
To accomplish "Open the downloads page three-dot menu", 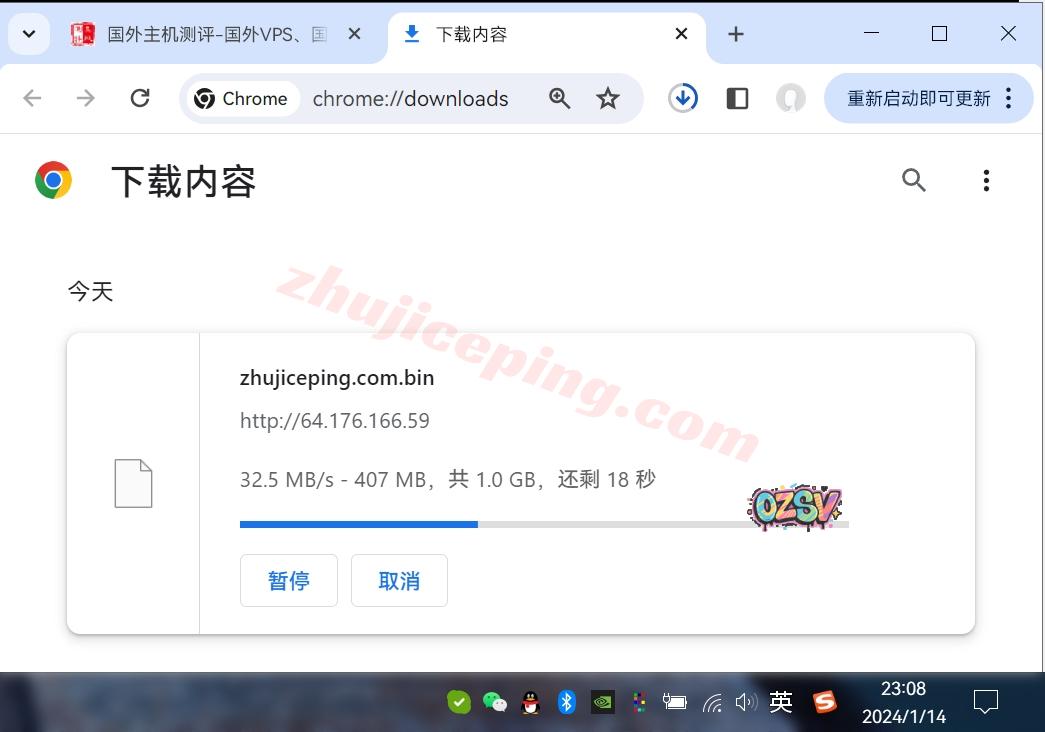I will pos(986,180).
